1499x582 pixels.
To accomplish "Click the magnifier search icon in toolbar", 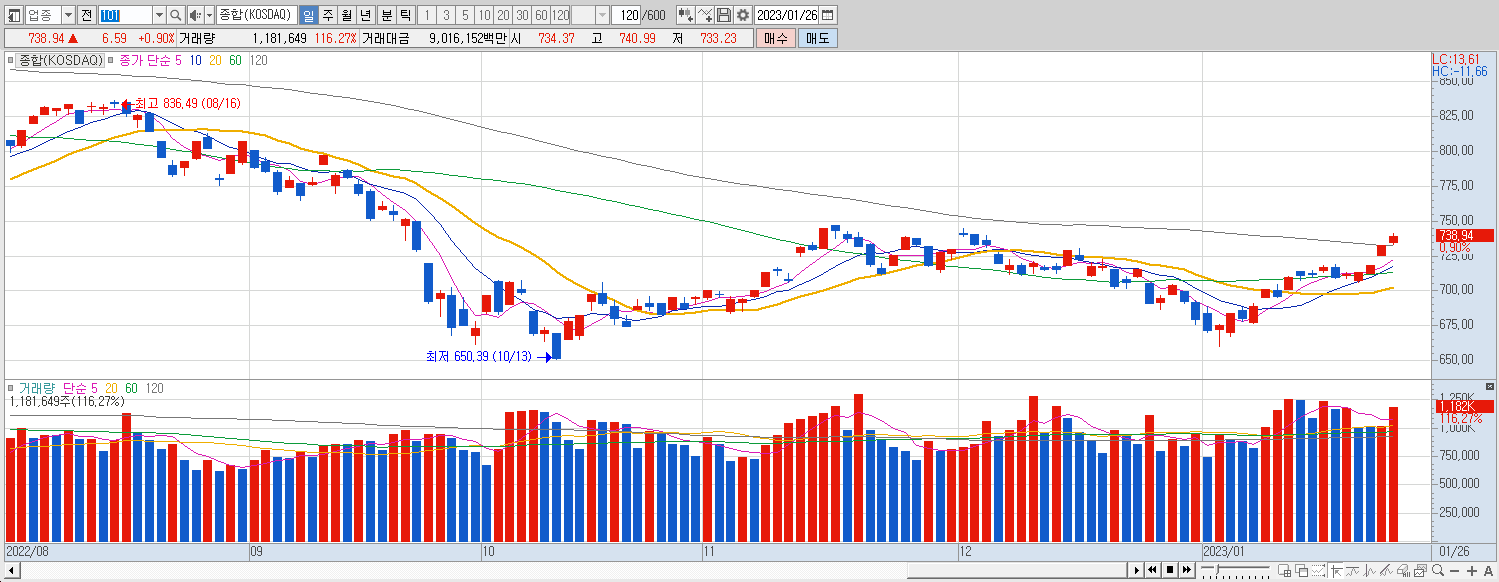I will pos(176,15).
